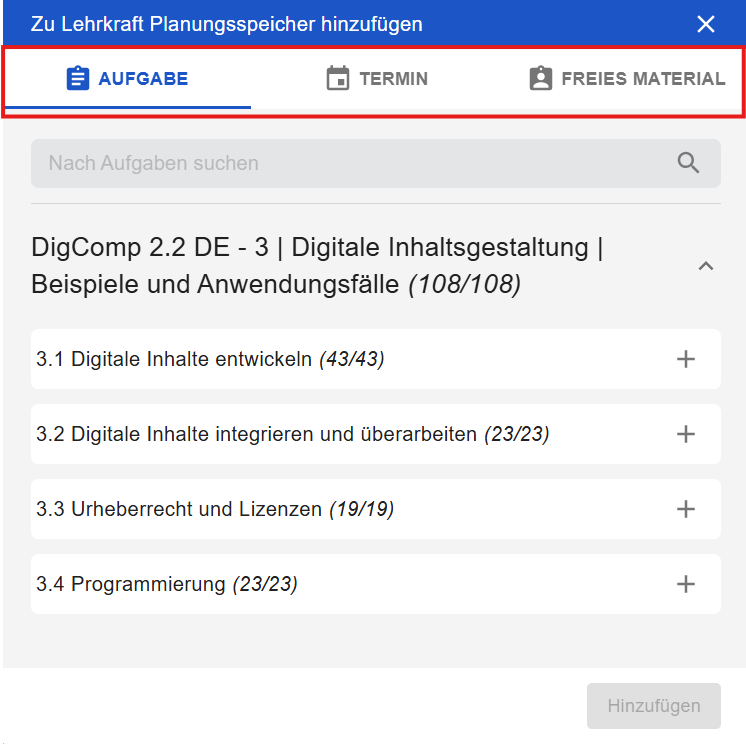Click the magnifier icon in the search bar

pyautogui.click(x=688, y=163)
